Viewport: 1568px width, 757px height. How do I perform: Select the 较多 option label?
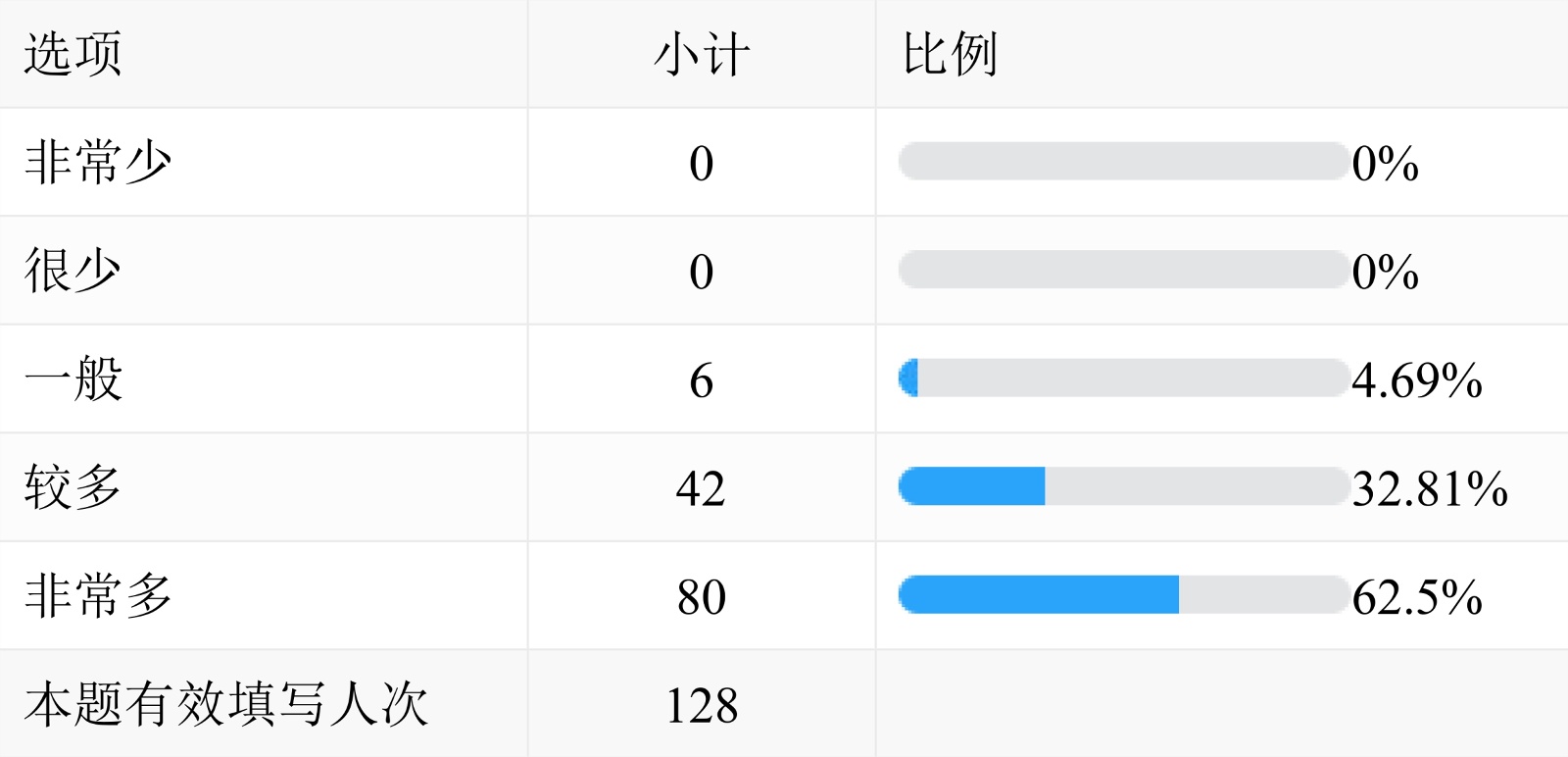(73, 487)
